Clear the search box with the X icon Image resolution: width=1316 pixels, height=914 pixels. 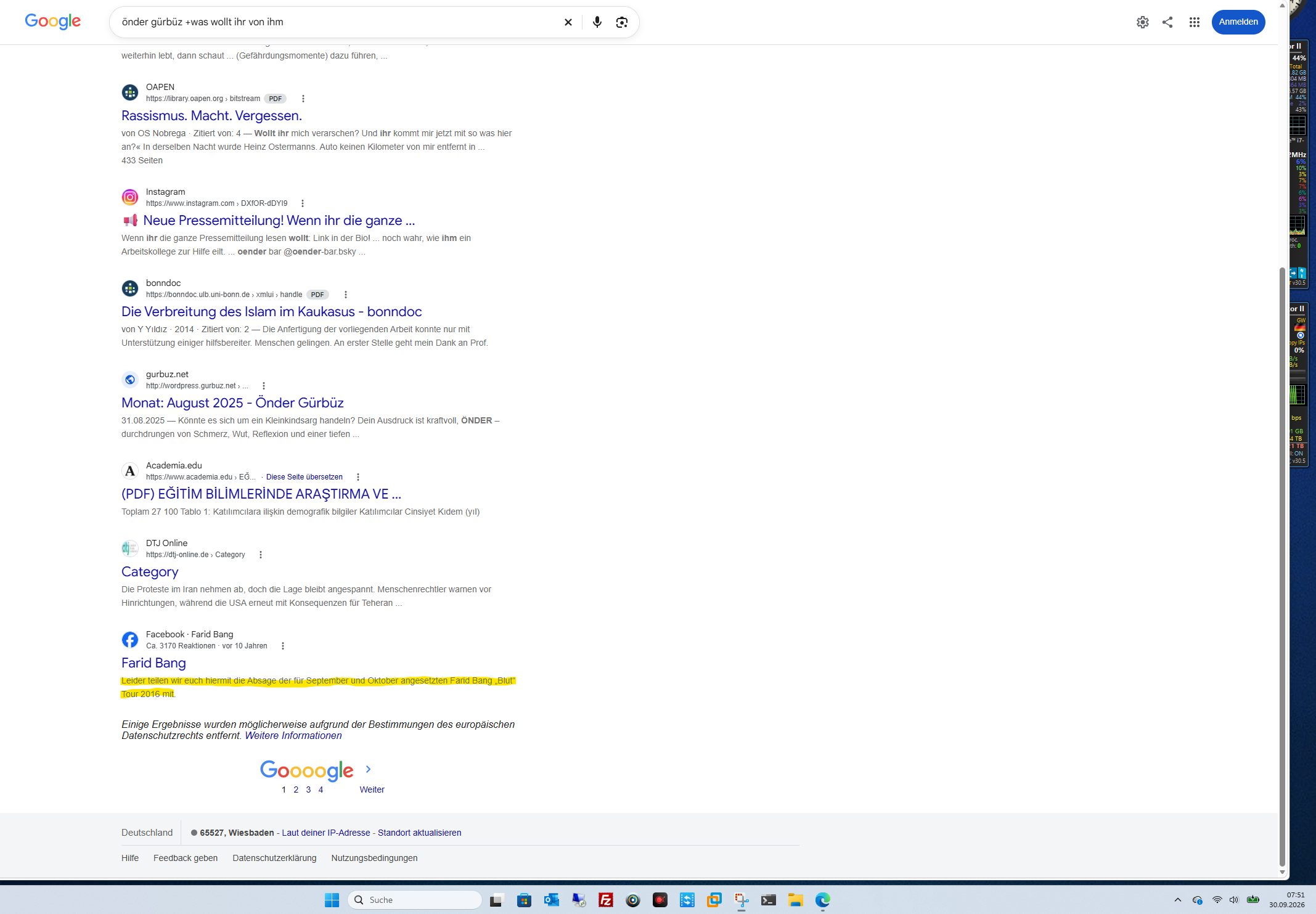point(568,22)
